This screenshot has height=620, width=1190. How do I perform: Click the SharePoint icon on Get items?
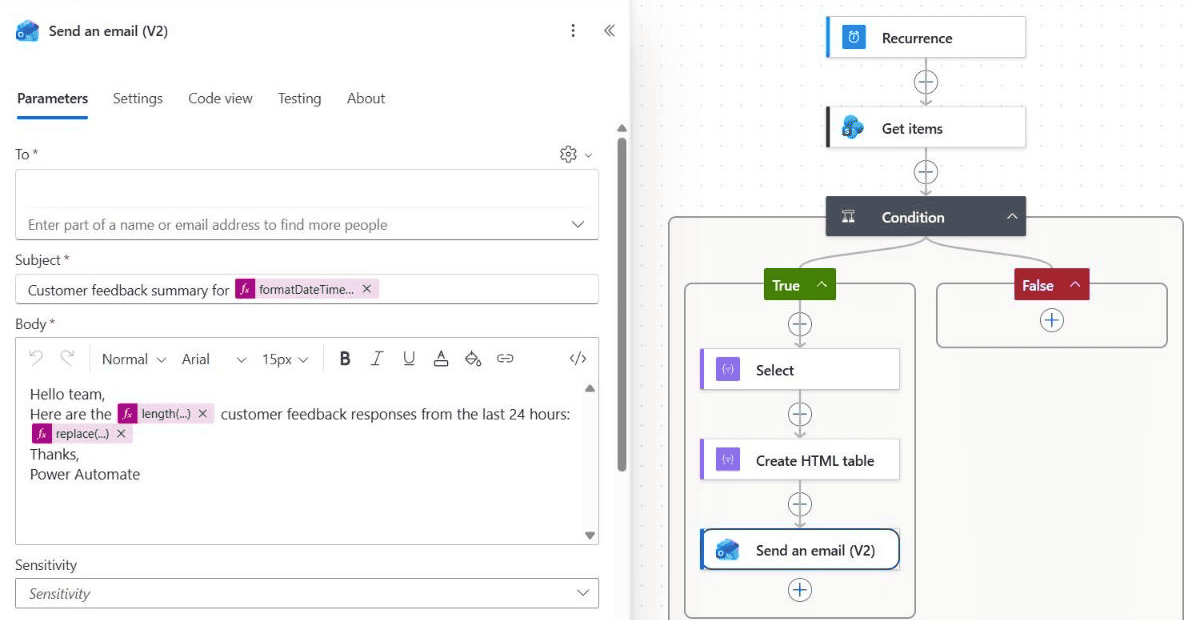pos(853,127)
